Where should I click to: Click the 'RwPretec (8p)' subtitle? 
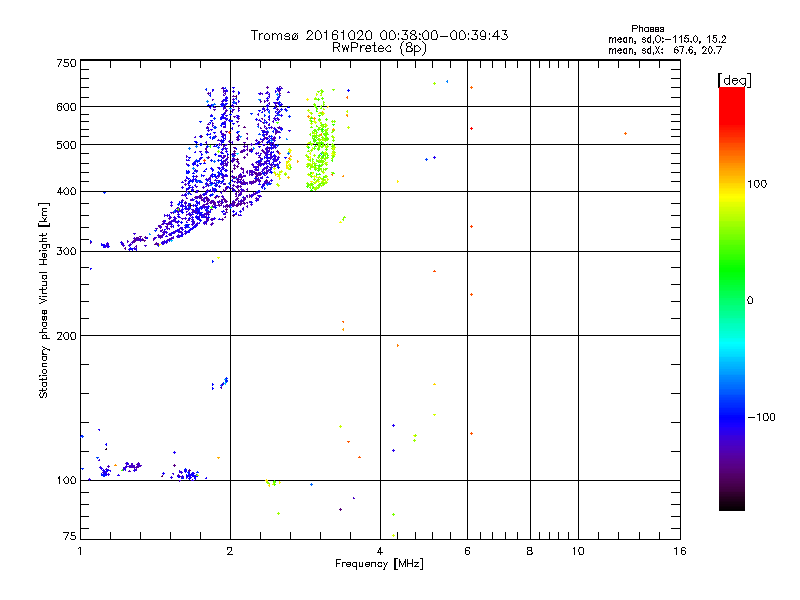click(379, 48)
